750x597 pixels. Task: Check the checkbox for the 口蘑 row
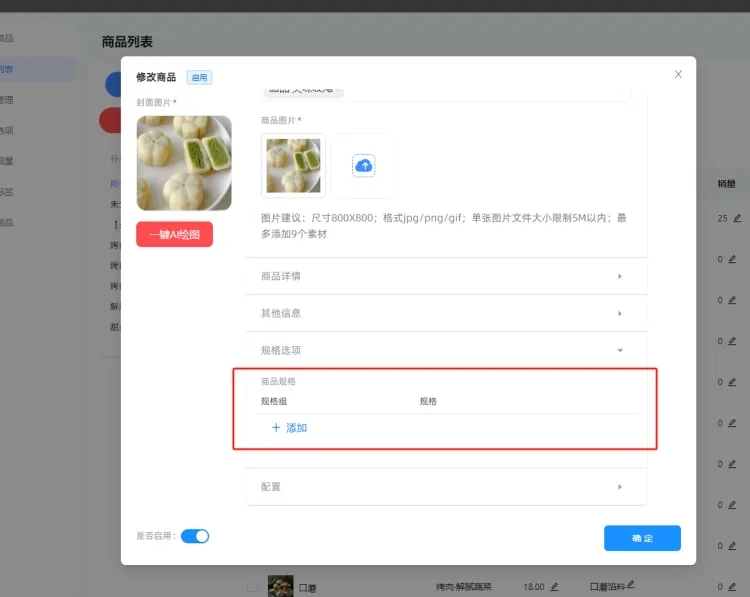pos(253,586)
